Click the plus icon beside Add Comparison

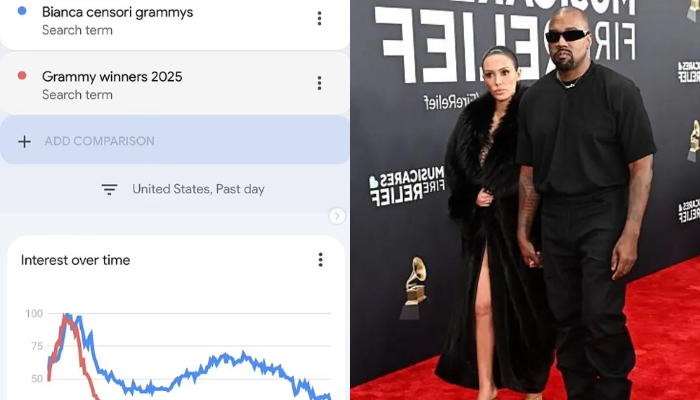click(x=25, y=142)
